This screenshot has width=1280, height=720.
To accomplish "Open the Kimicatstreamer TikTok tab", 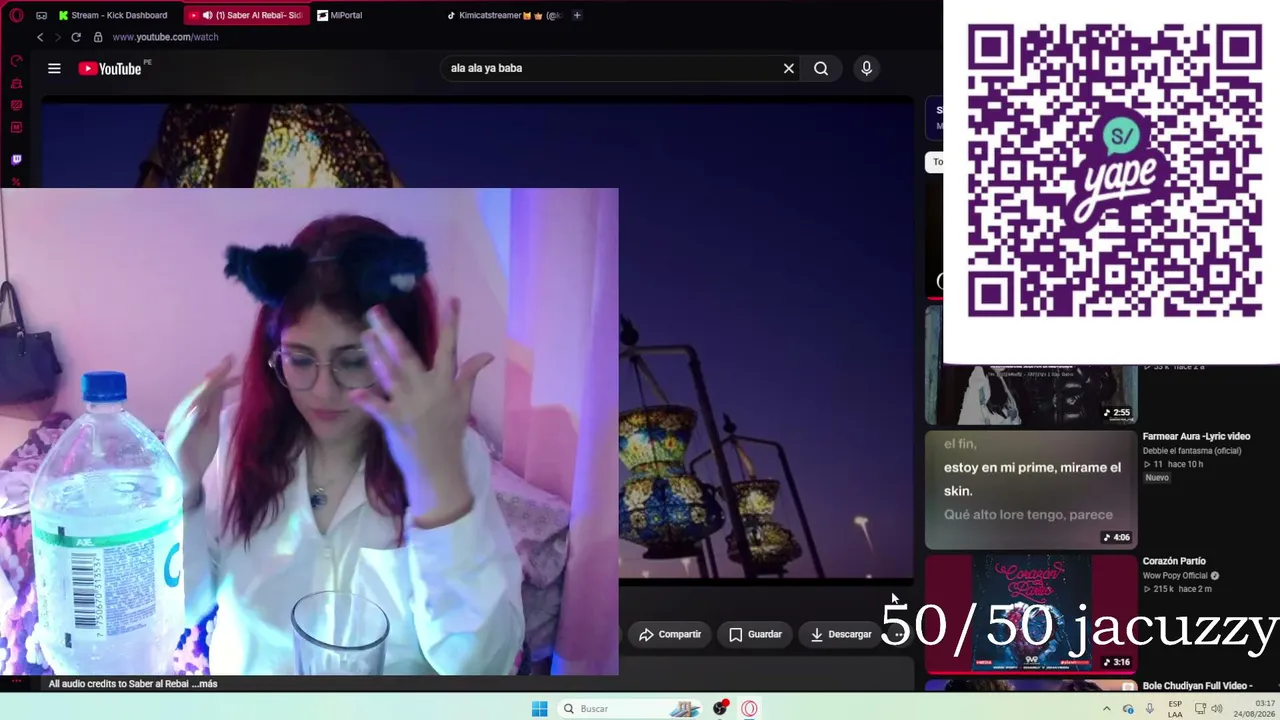I will click(504, 15).
